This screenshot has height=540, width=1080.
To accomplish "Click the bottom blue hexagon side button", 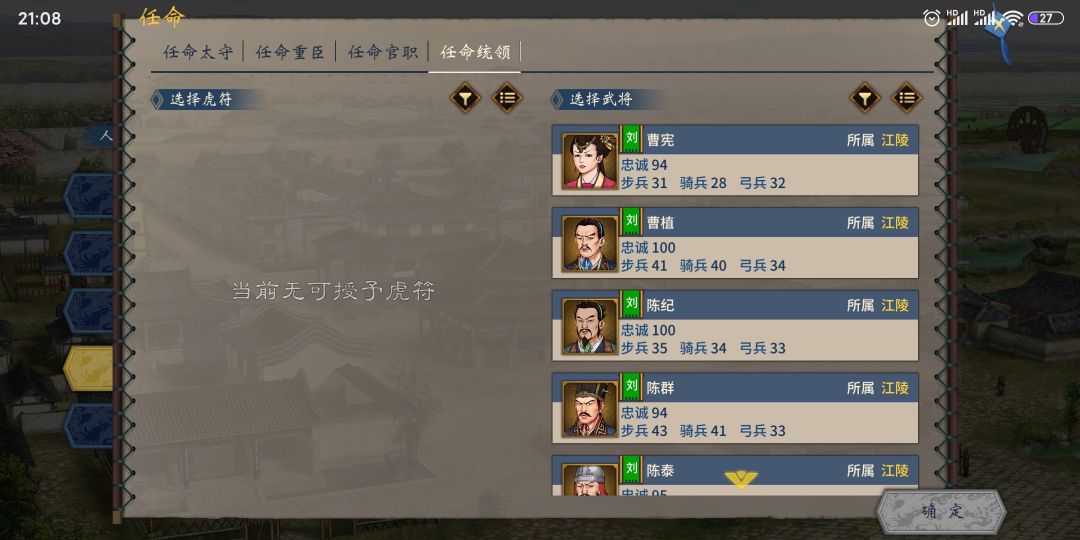I will pyautogui.click(x=90, y=426).
